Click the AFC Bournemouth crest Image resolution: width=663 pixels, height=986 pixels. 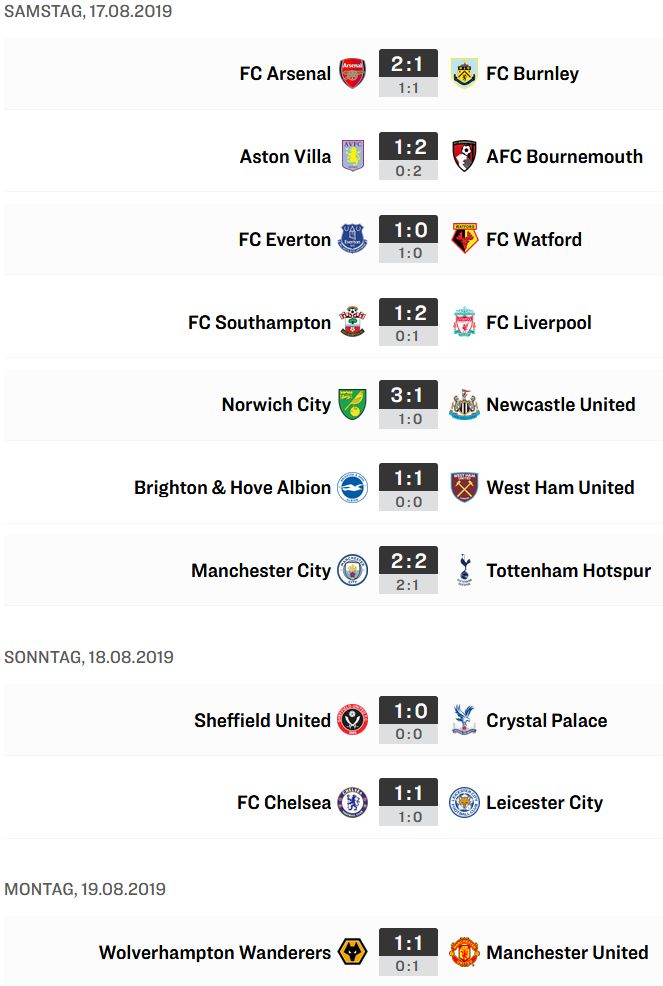pos(464,156)
